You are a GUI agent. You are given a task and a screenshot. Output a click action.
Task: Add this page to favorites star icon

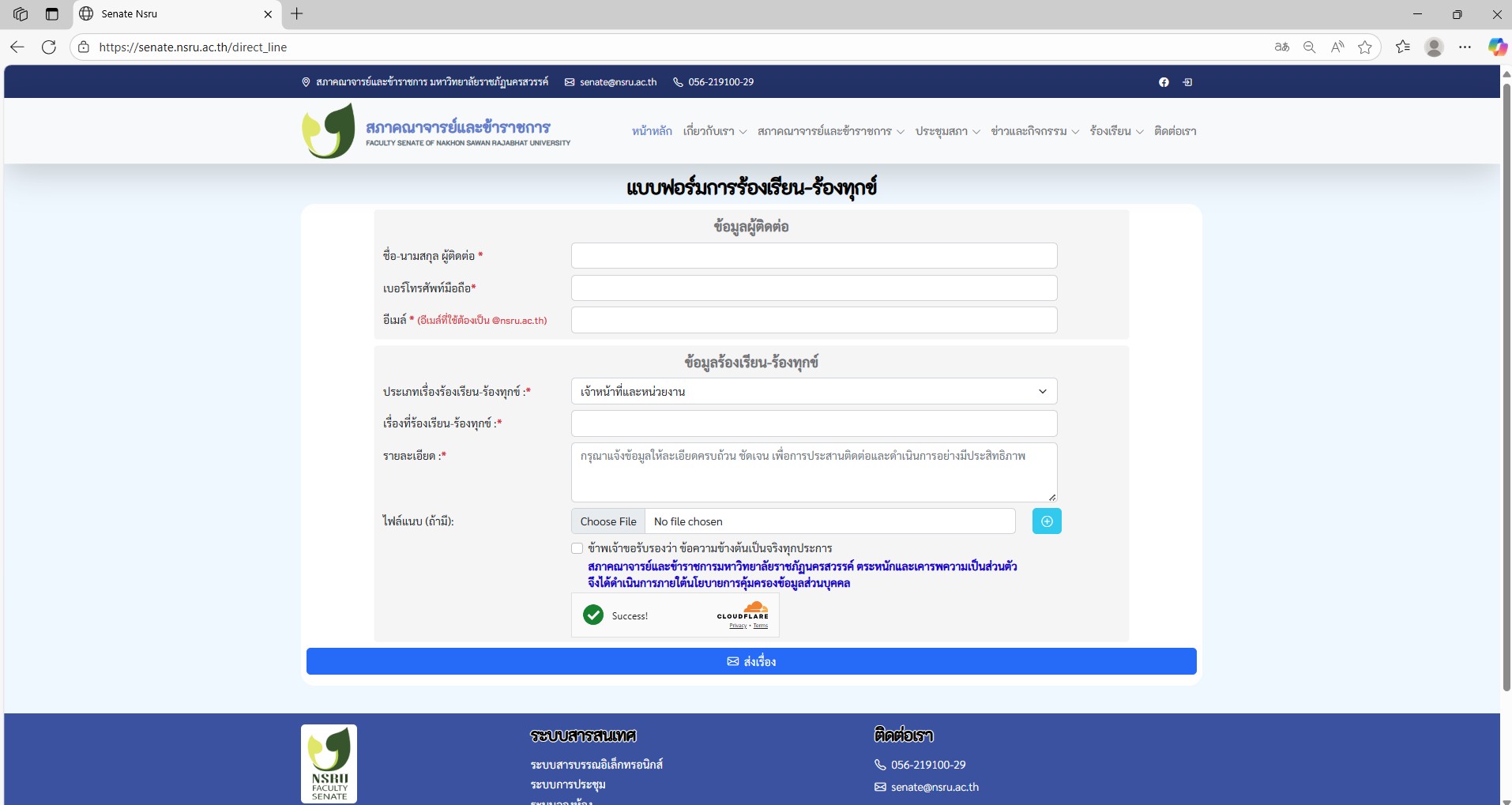point(1365,47)
